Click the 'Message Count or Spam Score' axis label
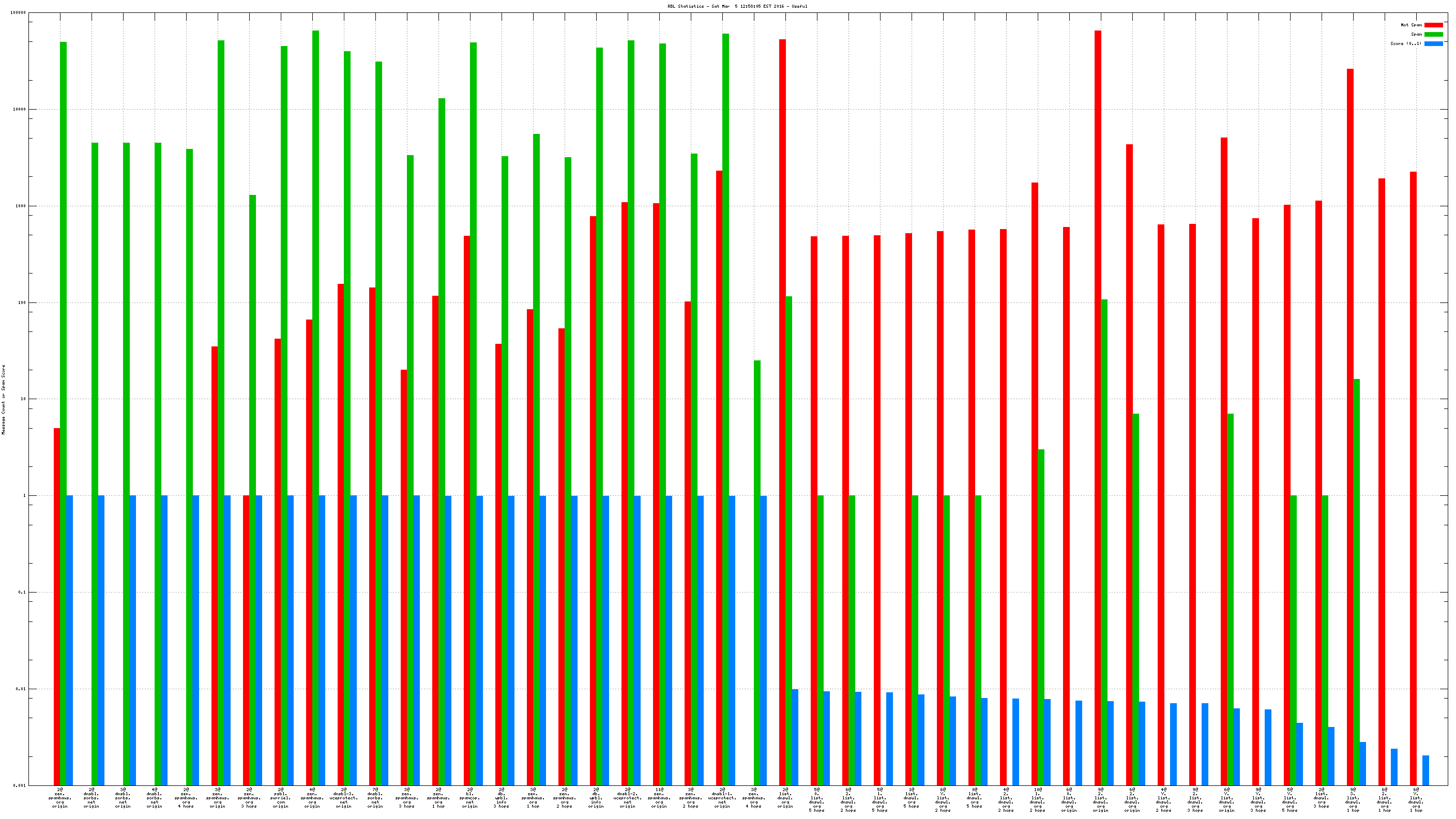Image resolution: width=1456 pixels, height=819 pixels. coord(4,399)
